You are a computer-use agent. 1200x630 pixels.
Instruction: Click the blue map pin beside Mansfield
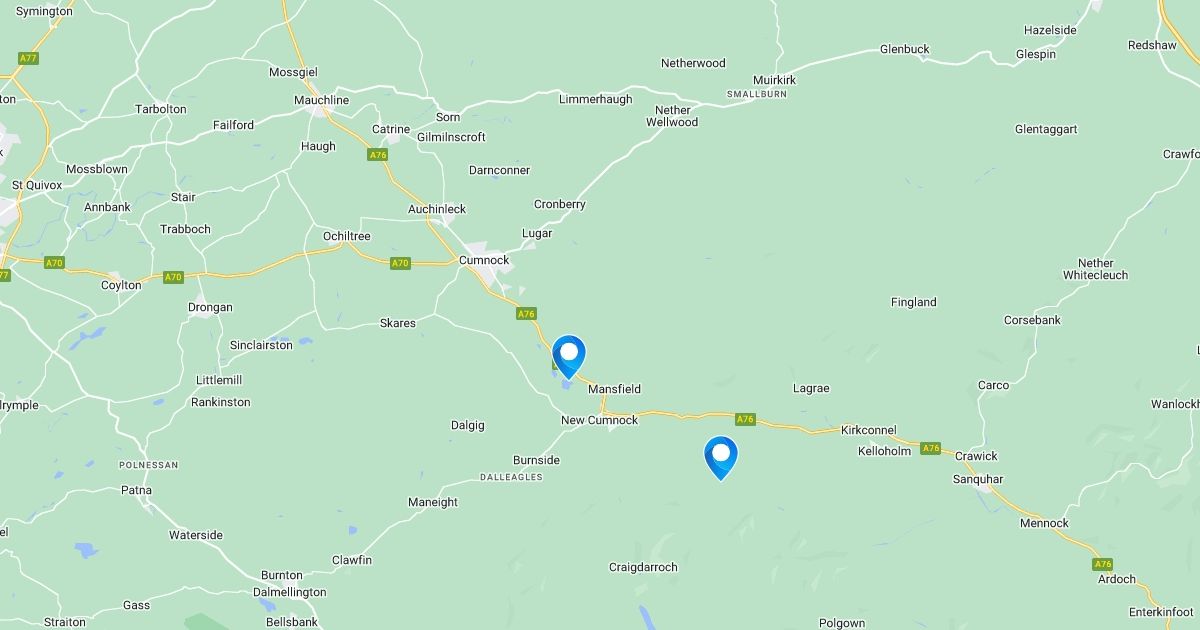coord(569,356)
